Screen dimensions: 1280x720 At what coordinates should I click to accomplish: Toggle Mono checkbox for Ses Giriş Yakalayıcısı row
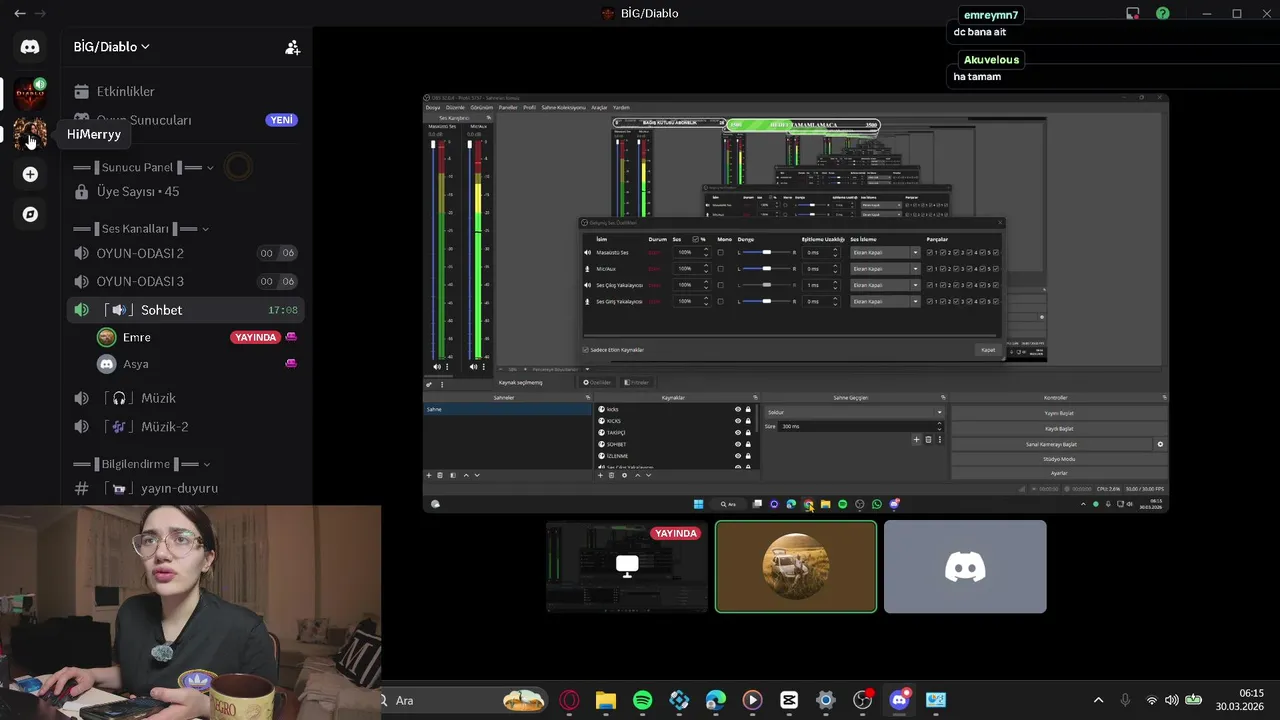721,301
